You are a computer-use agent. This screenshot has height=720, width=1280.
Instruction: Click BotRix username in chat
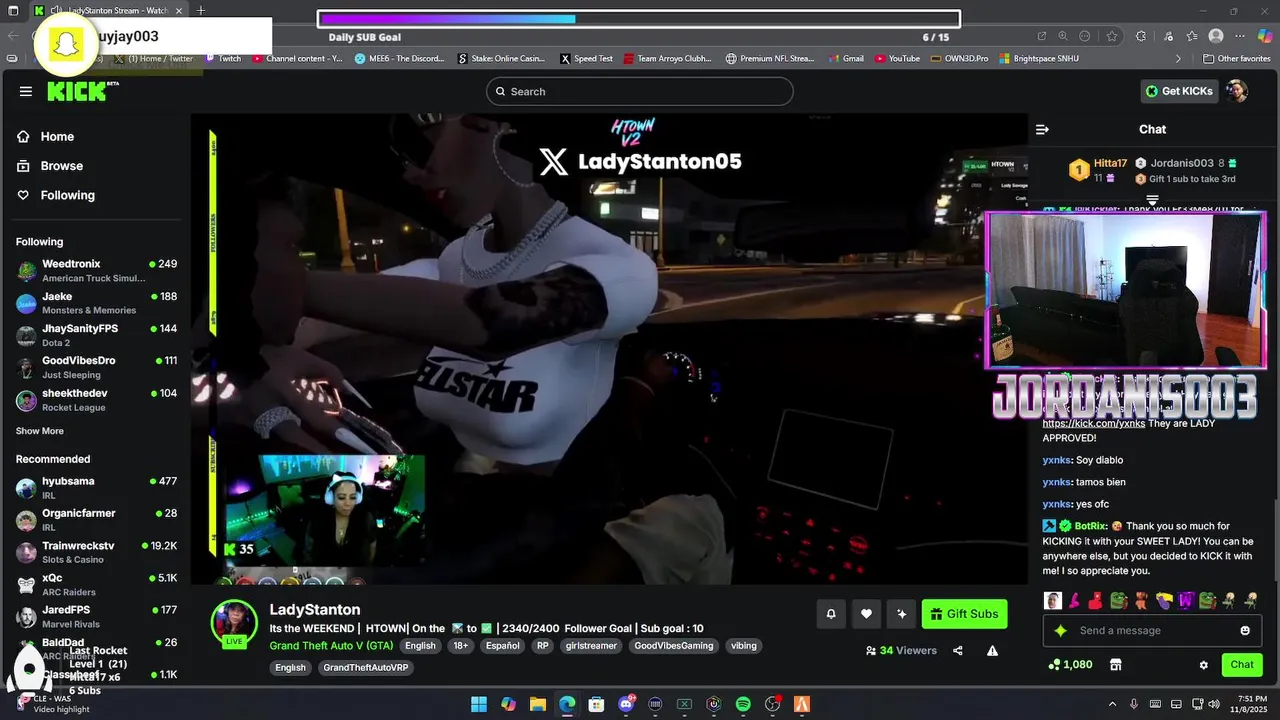pos(1091,526)
